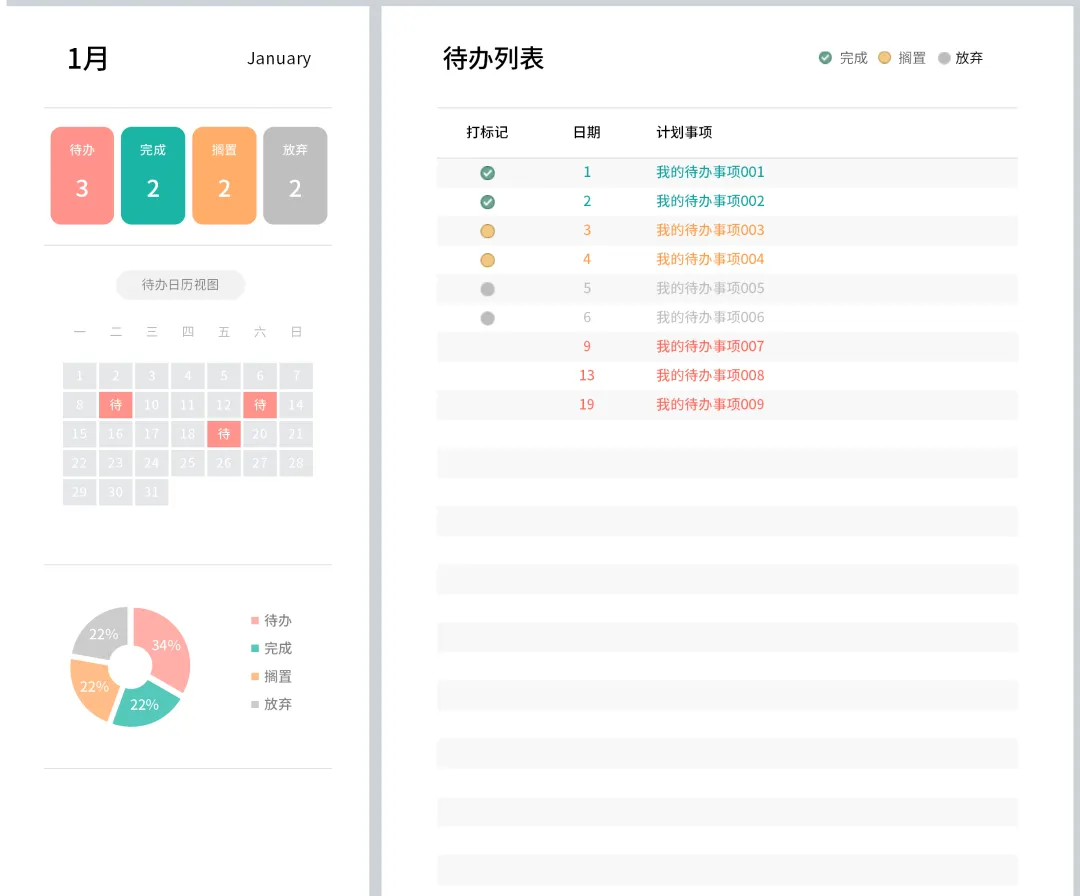1080x896 pixels.
Task: Select the orange 搁置 summary card
Action: click(225, 176)
